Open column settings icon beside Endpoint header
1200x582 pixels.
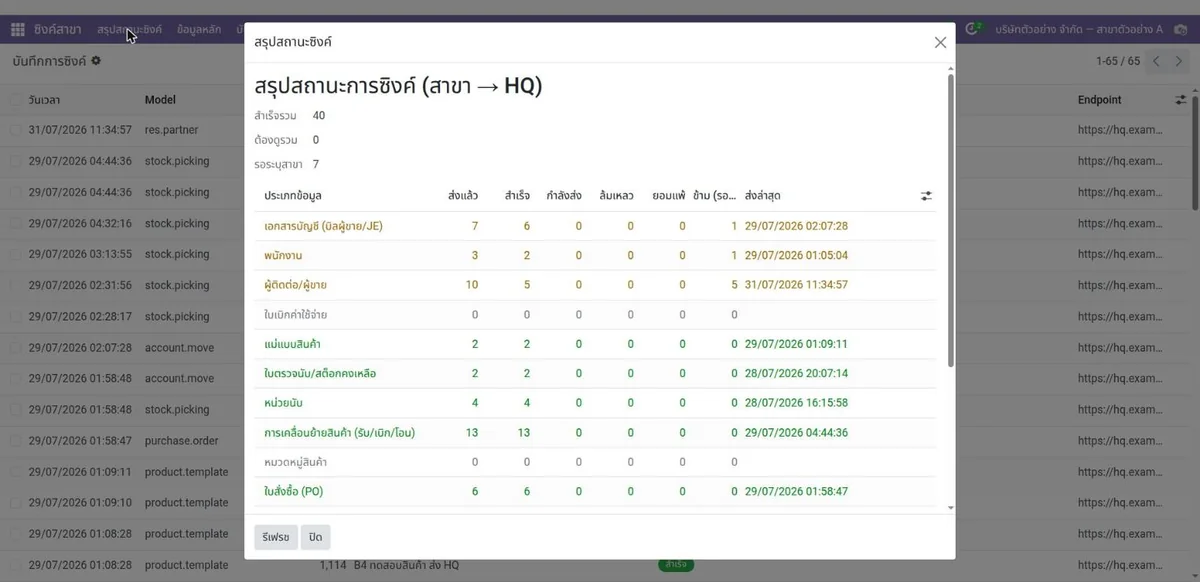[1181, 100]
